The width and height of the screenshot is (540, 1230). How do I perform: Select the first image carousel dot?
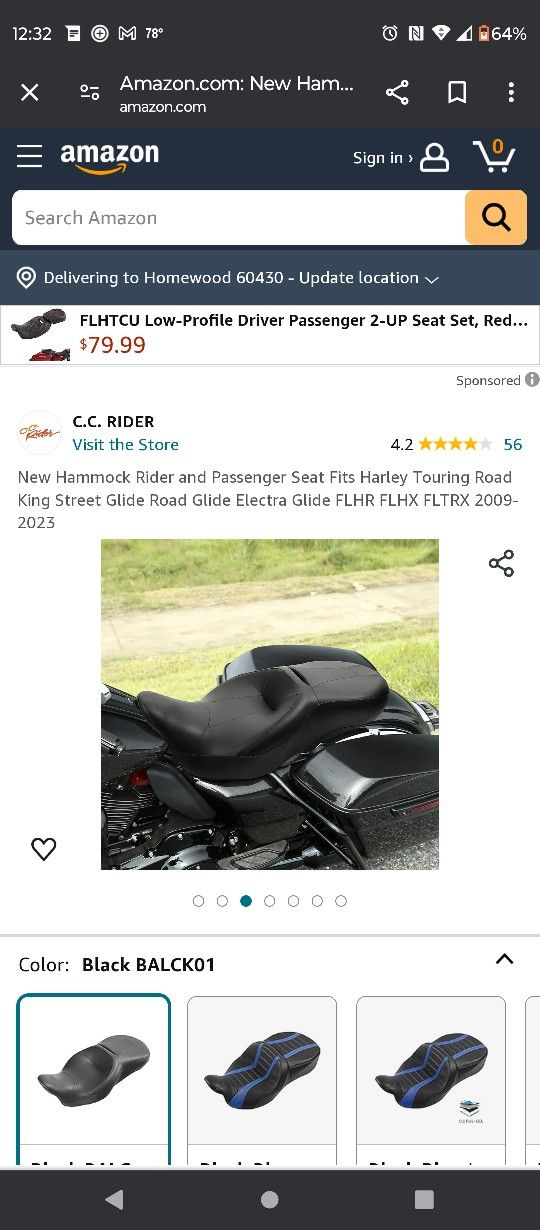[198, 901]
